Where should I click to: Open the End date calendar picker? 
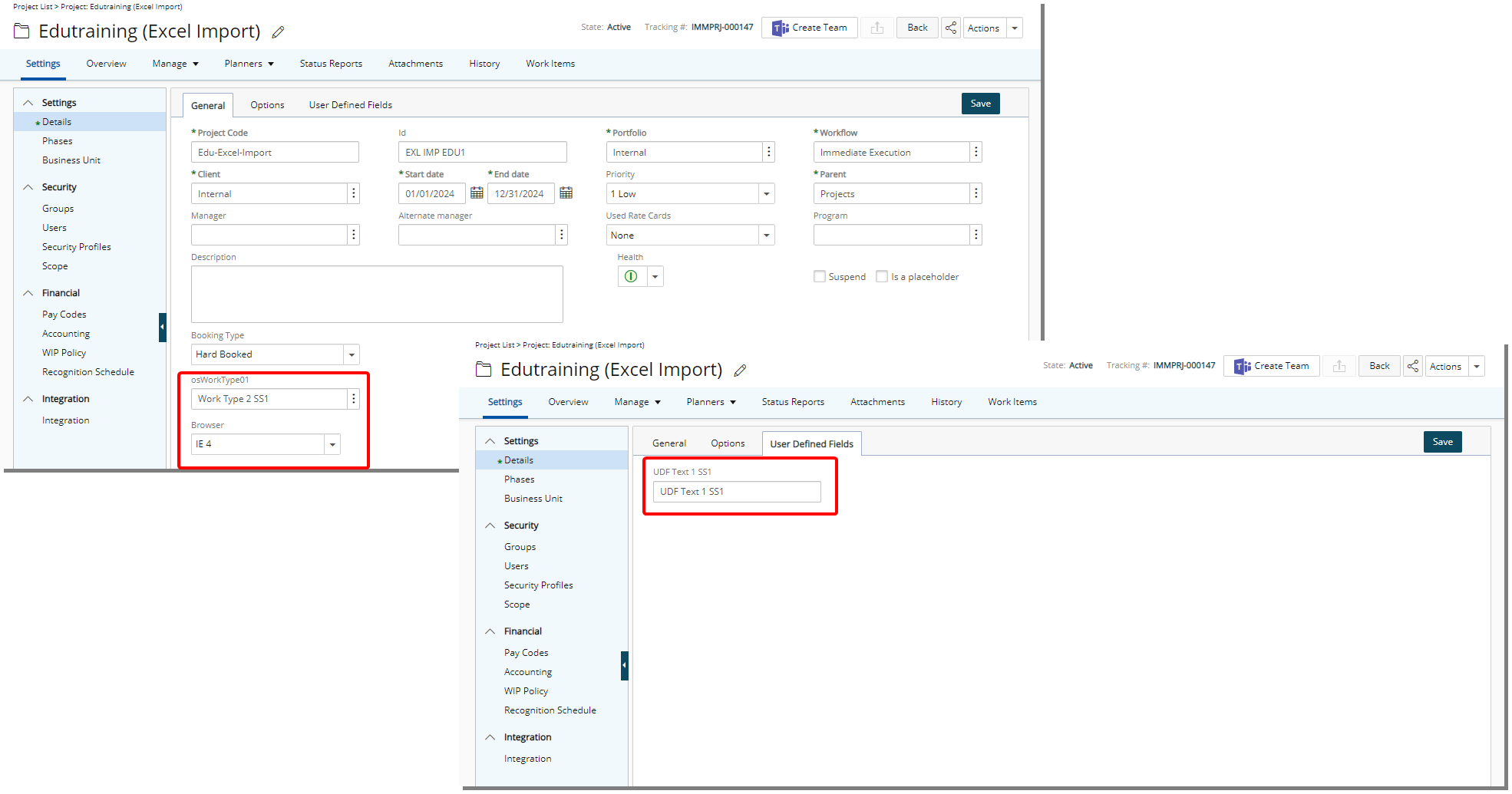pyautogui.click(x=566, y=193)
